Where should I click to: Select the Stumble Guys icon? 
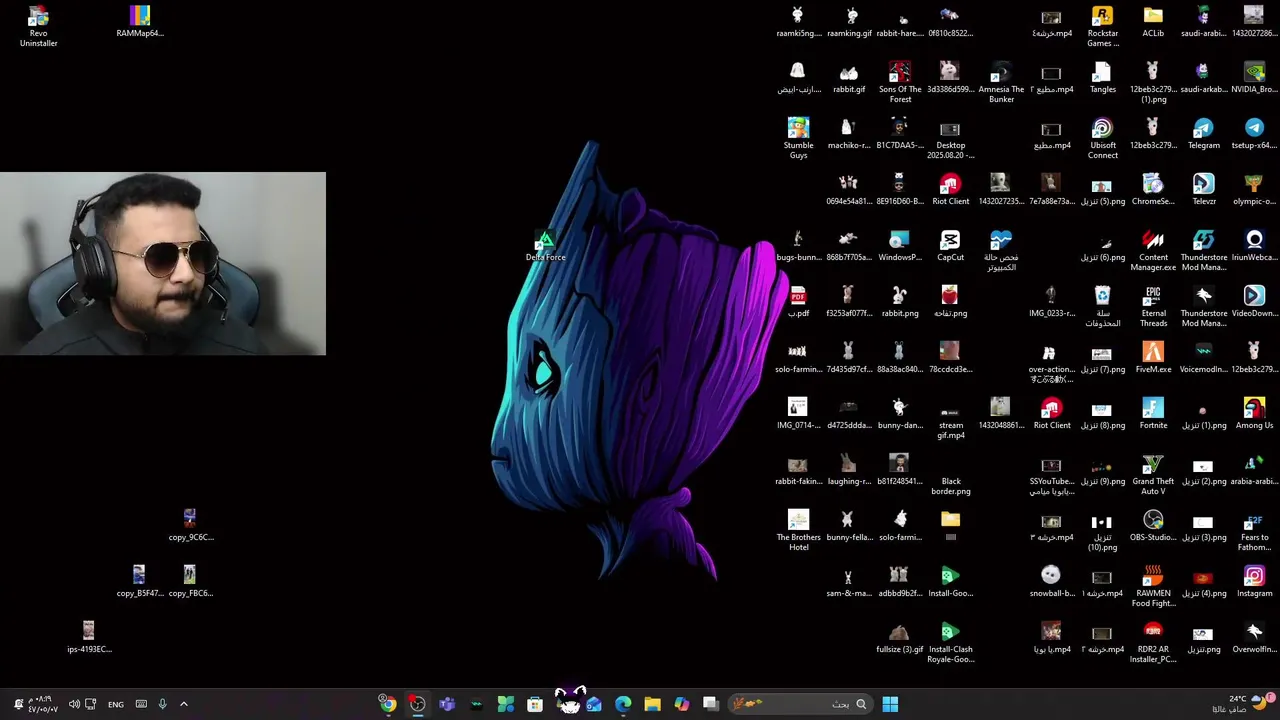798,138
